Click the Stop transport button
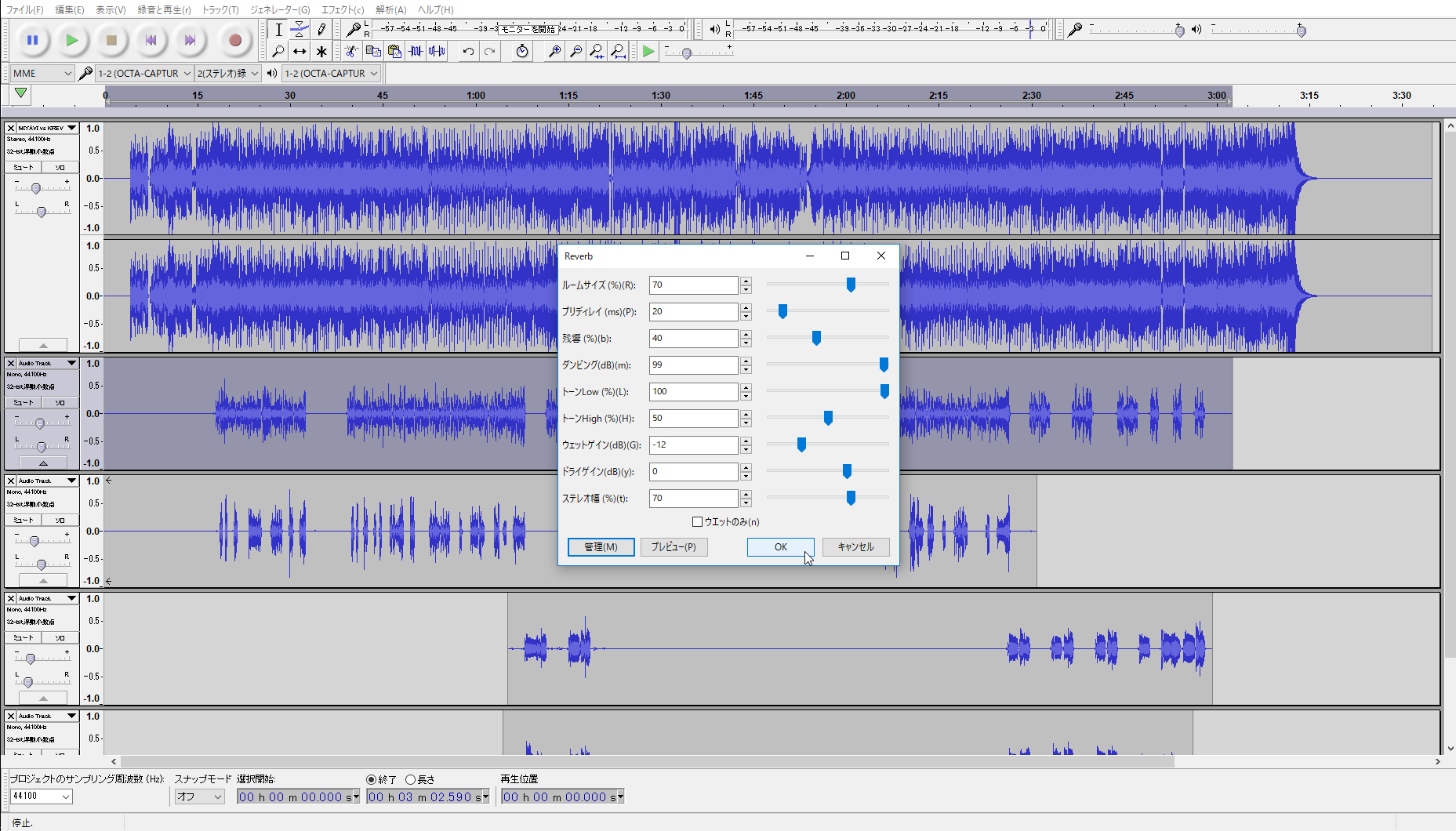1456x831 pixels. [x=111, y=40]
